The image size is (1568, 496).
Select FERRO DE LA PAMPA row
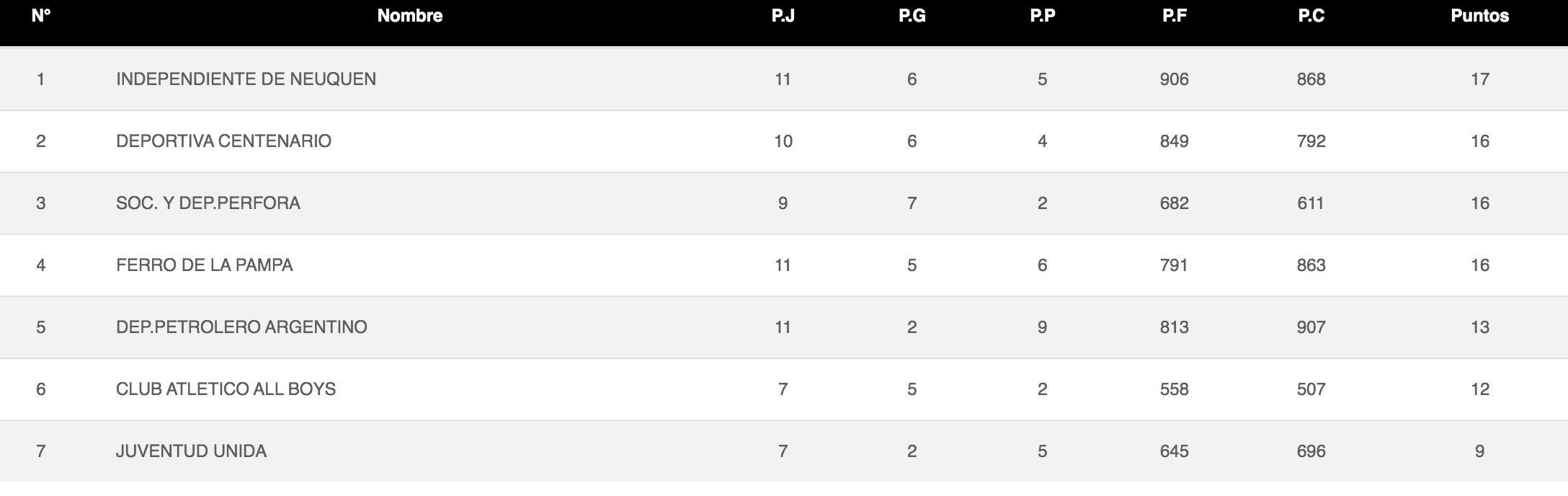click(784, 265)
